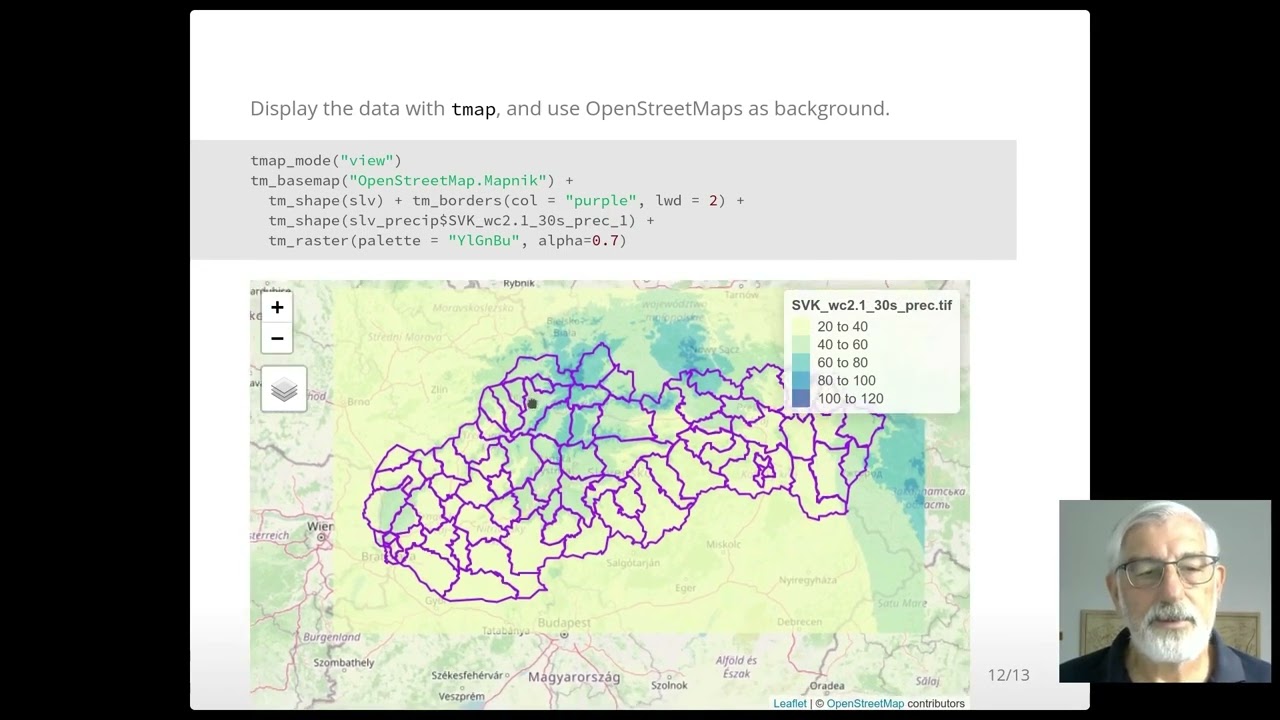This screenshot has height=720, width=1280.
Task: Click the presenter webcam thumbnail
Action: (x=1165, y=591)
